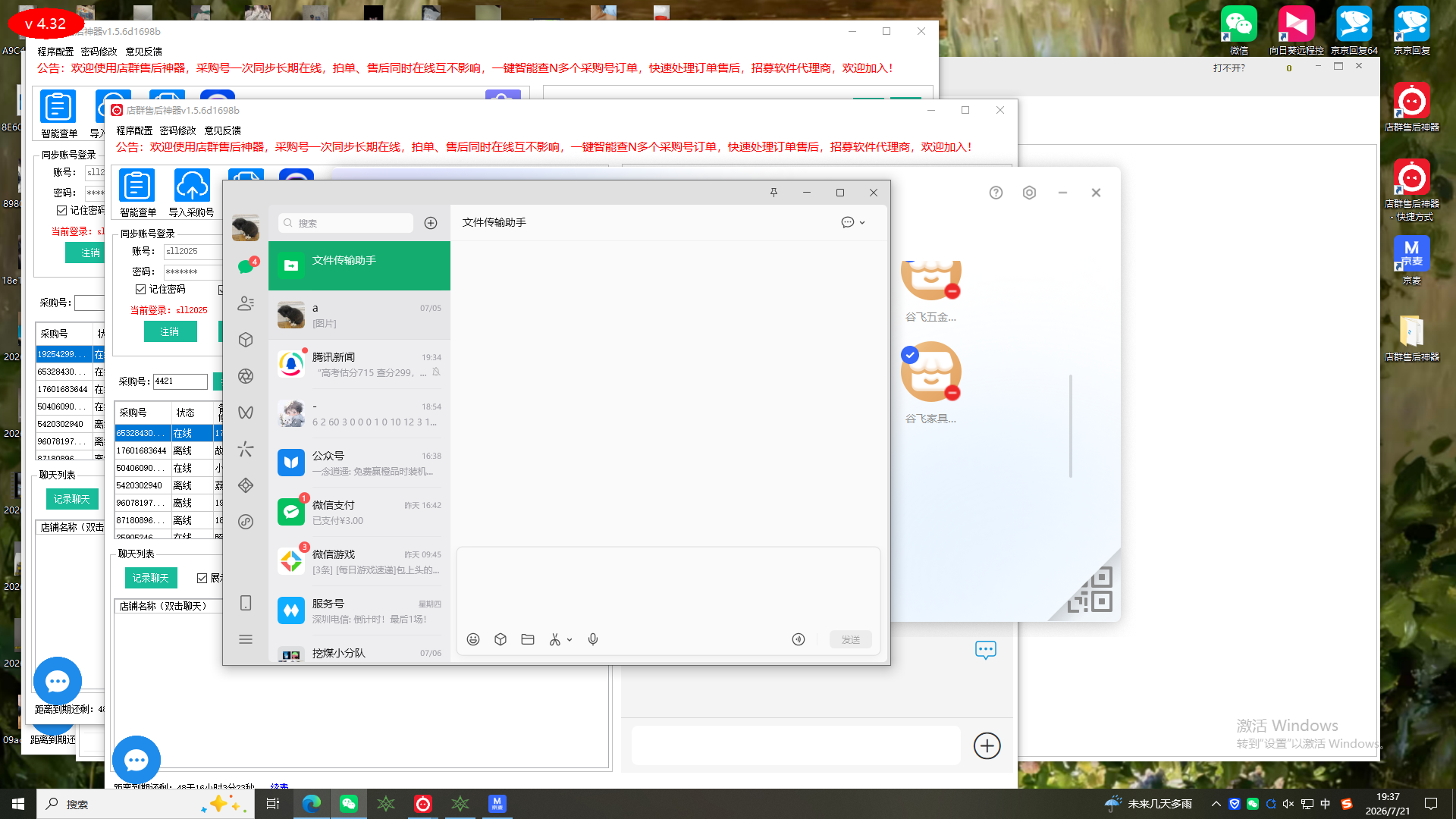
Task: Click the 注销 button in front 店群售后神器 window
Action: point(170,331)
